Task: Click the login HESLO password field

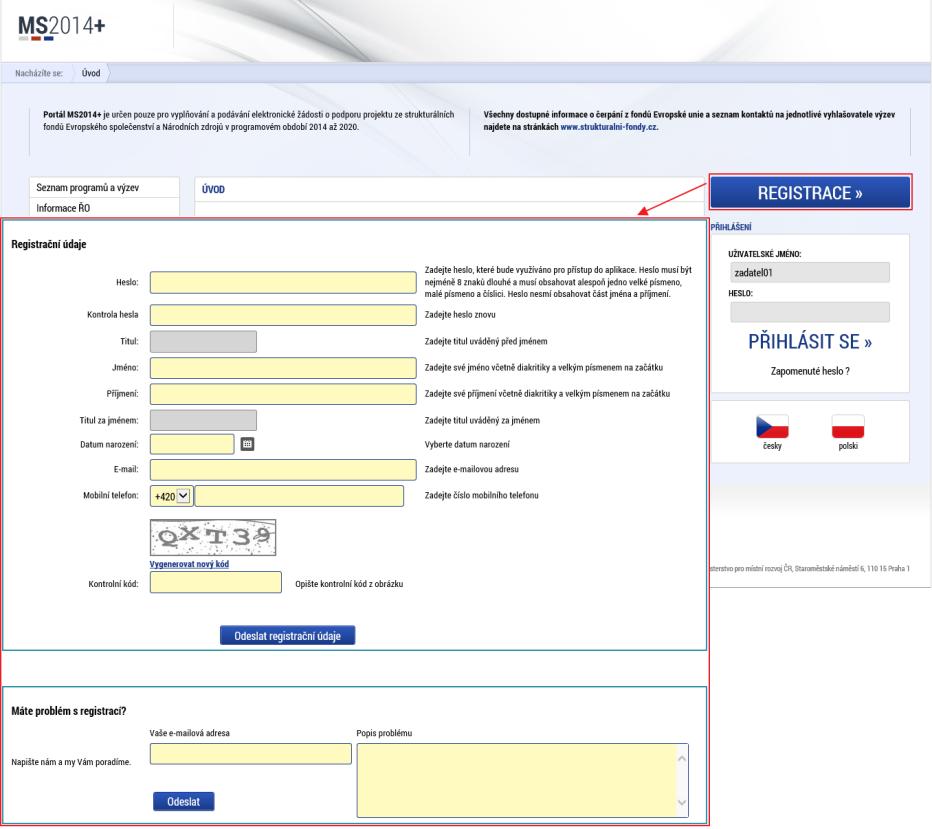Action: [810, 312]
